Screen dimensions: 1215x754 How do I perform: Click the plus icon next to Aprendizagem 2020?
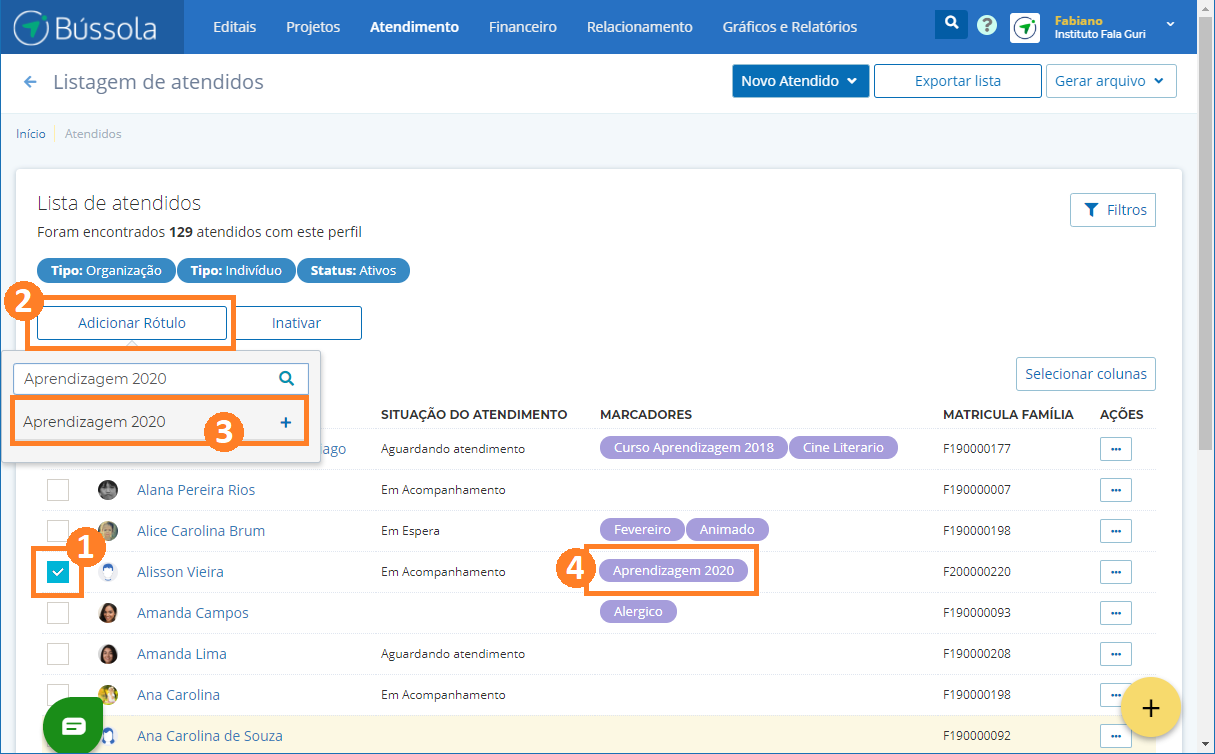coord(285,423)
